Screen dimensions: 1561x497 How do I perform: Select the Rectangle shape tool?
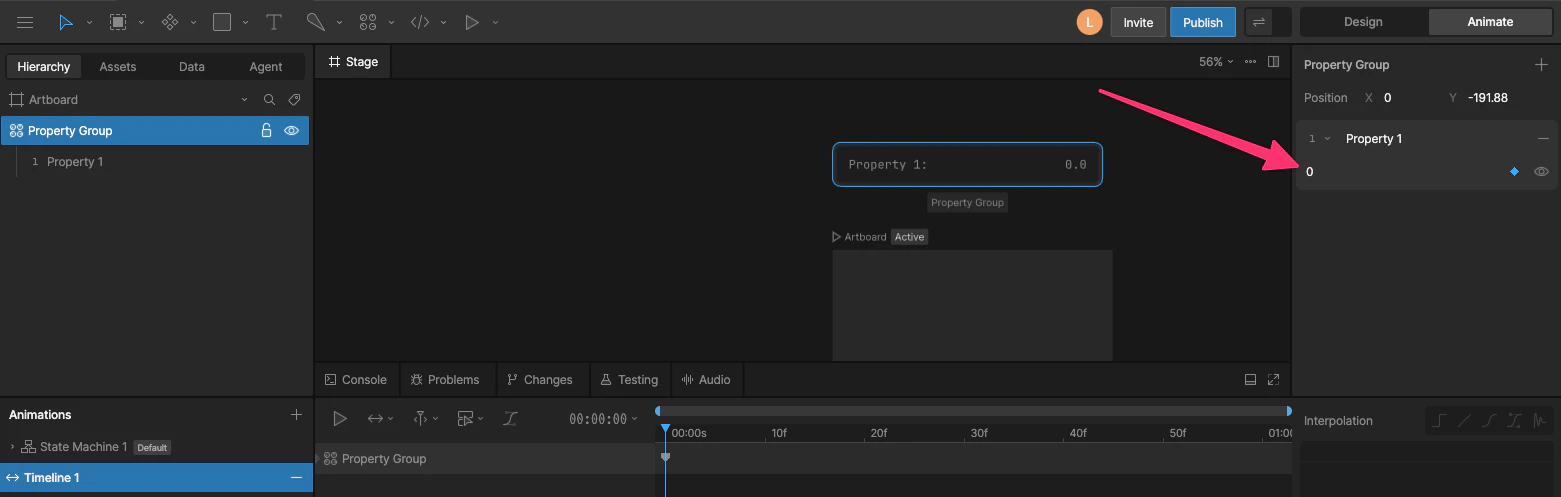[x=222, y=22]
